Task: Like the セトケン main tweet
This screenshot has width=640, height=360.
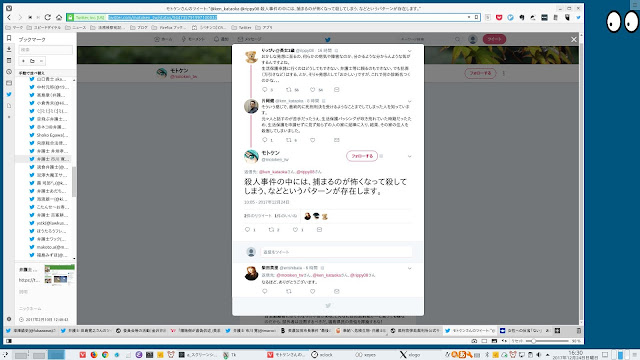Action: 295,230
